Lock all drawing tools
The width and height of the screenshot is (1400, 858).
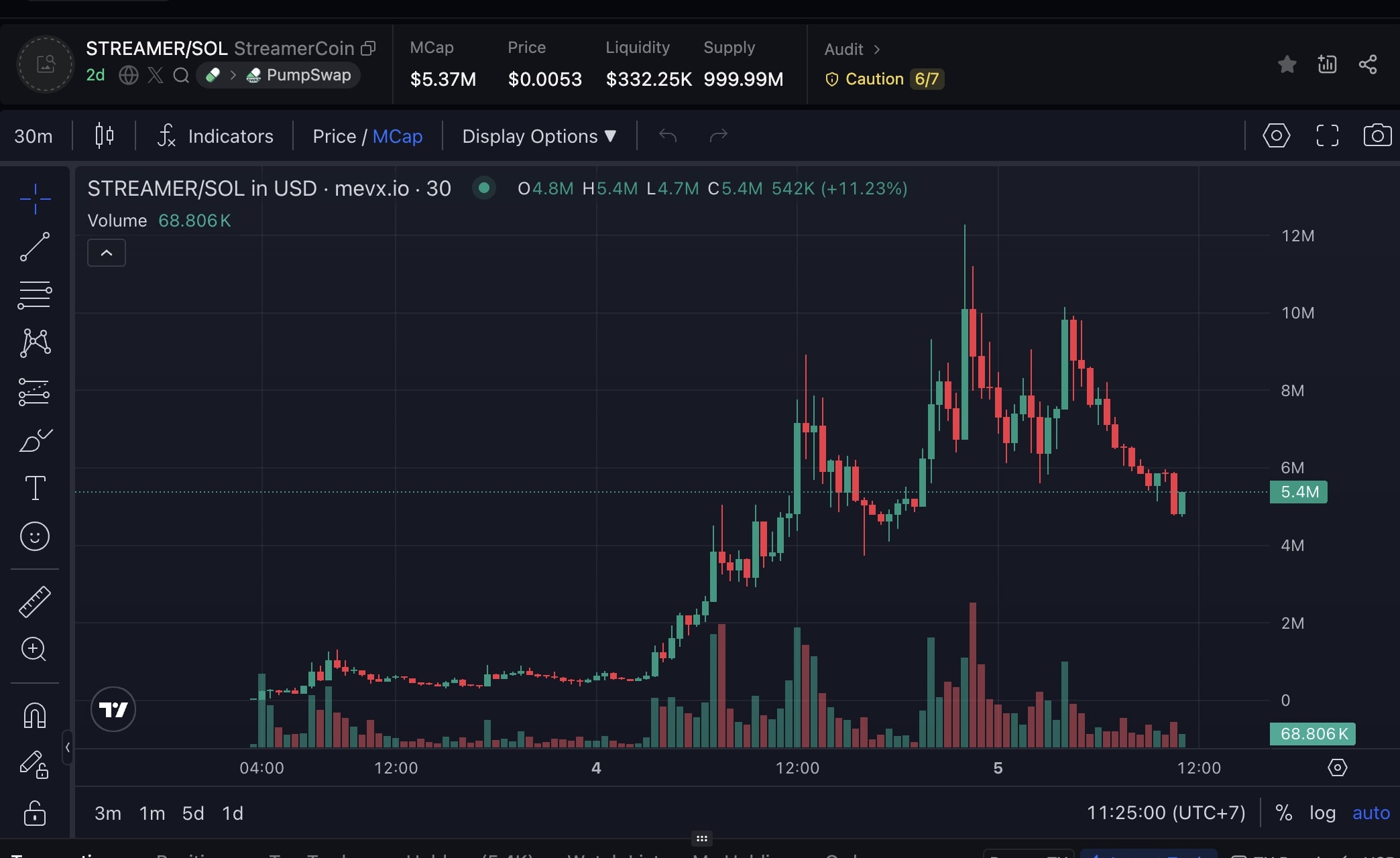pyautogui.click(x=35, y=813)
